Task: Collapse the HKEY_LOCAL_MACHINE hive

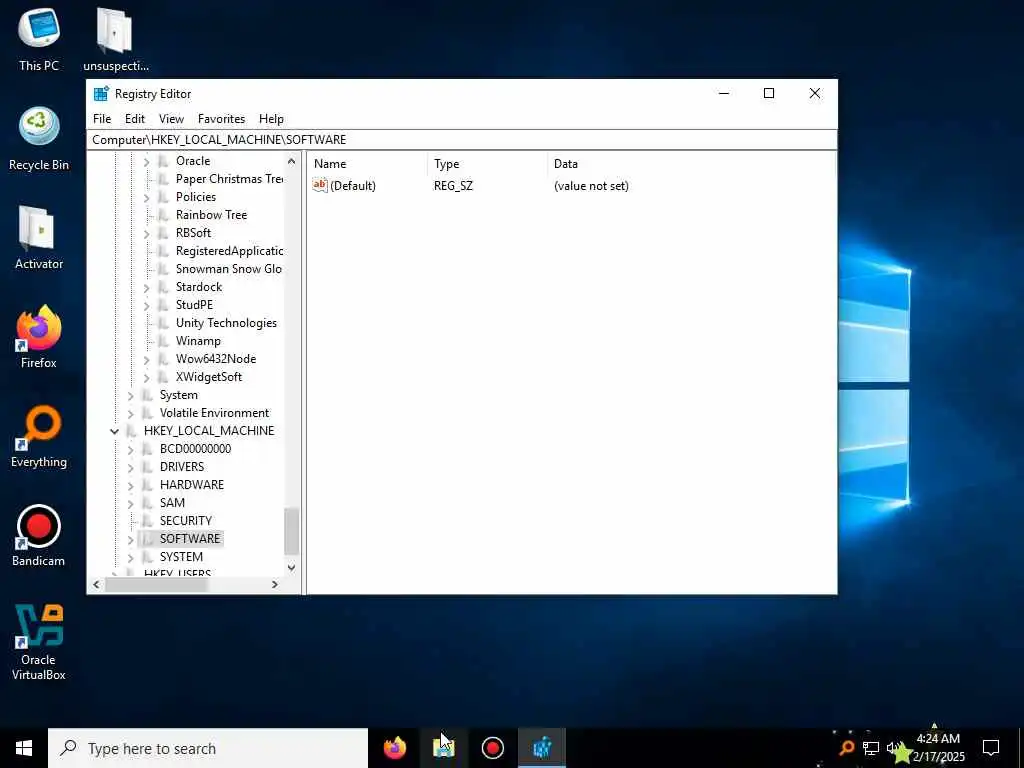Action: (114, 431)
